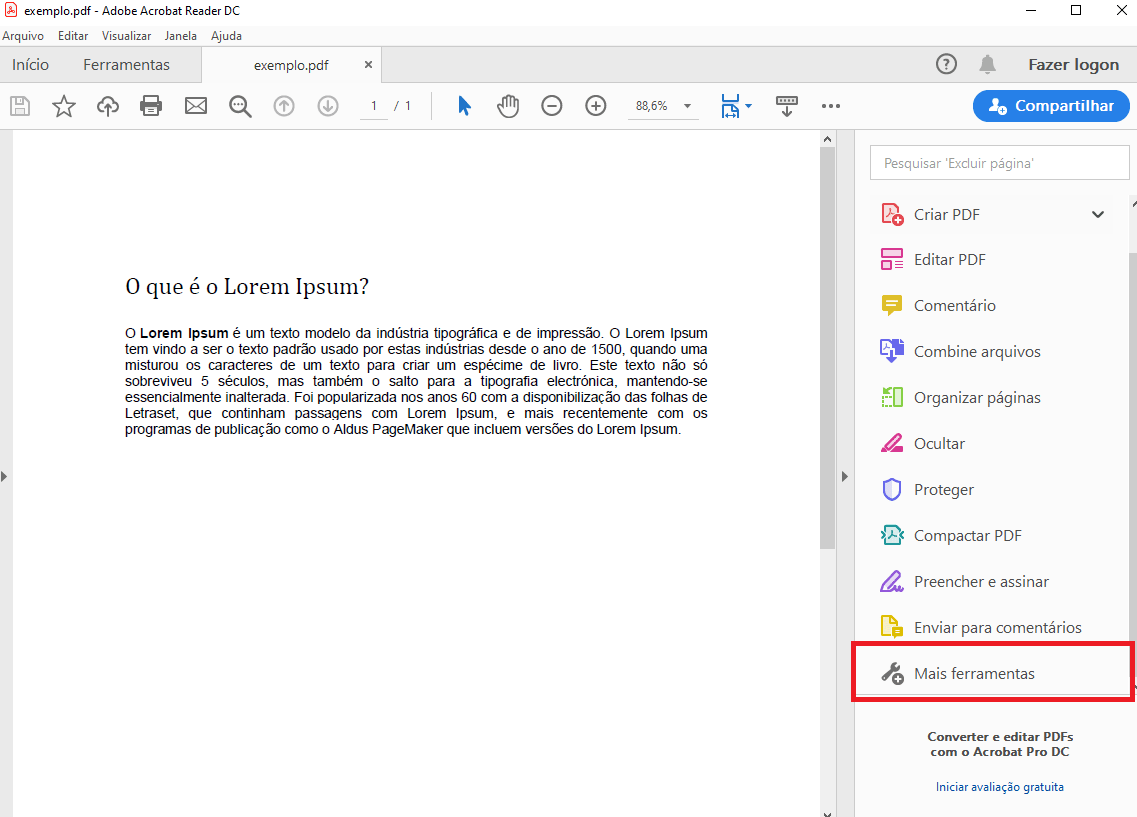
Task: Activate the text Selection tool
Action: 463,105
